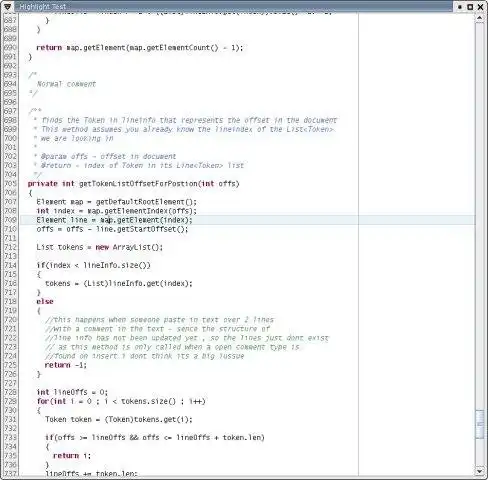
Task: Click 'Token token = (Token)tokens.get(i);' line
Action: pyautogui.click(x=119, y=419)
